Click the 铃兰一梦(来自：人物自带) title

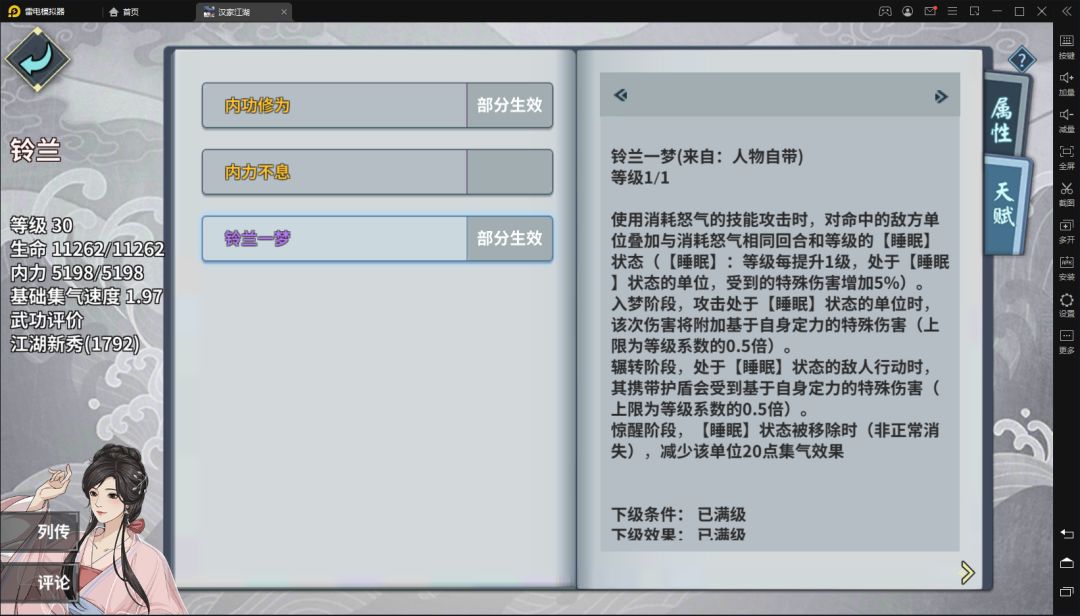point(707,156)
